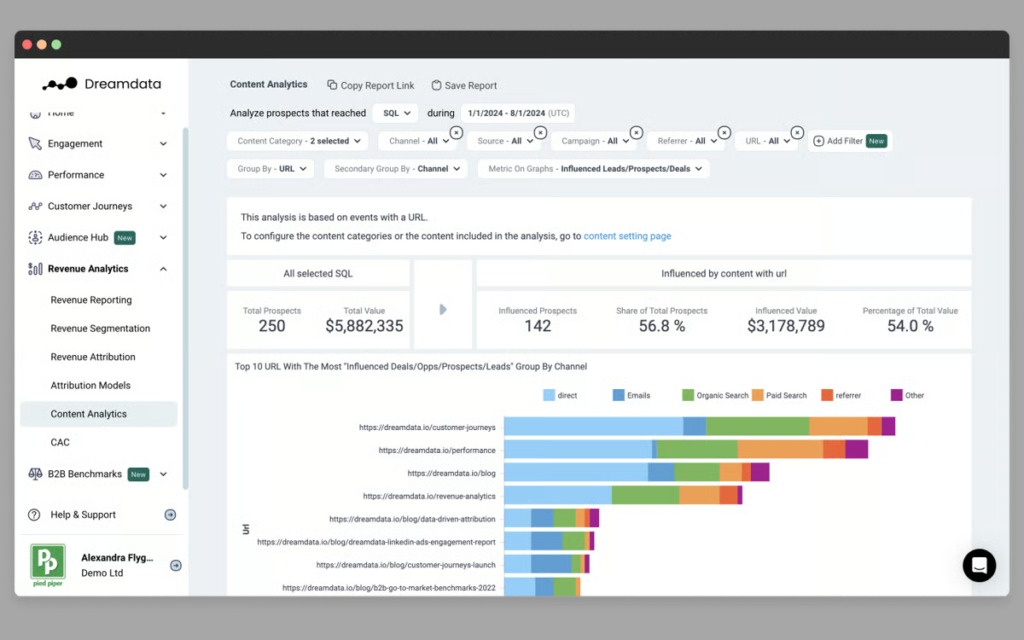Viewport: 1024px width, 640px height.
Task: Click the plus icon on Add Filter
Action: pos(818,141)
